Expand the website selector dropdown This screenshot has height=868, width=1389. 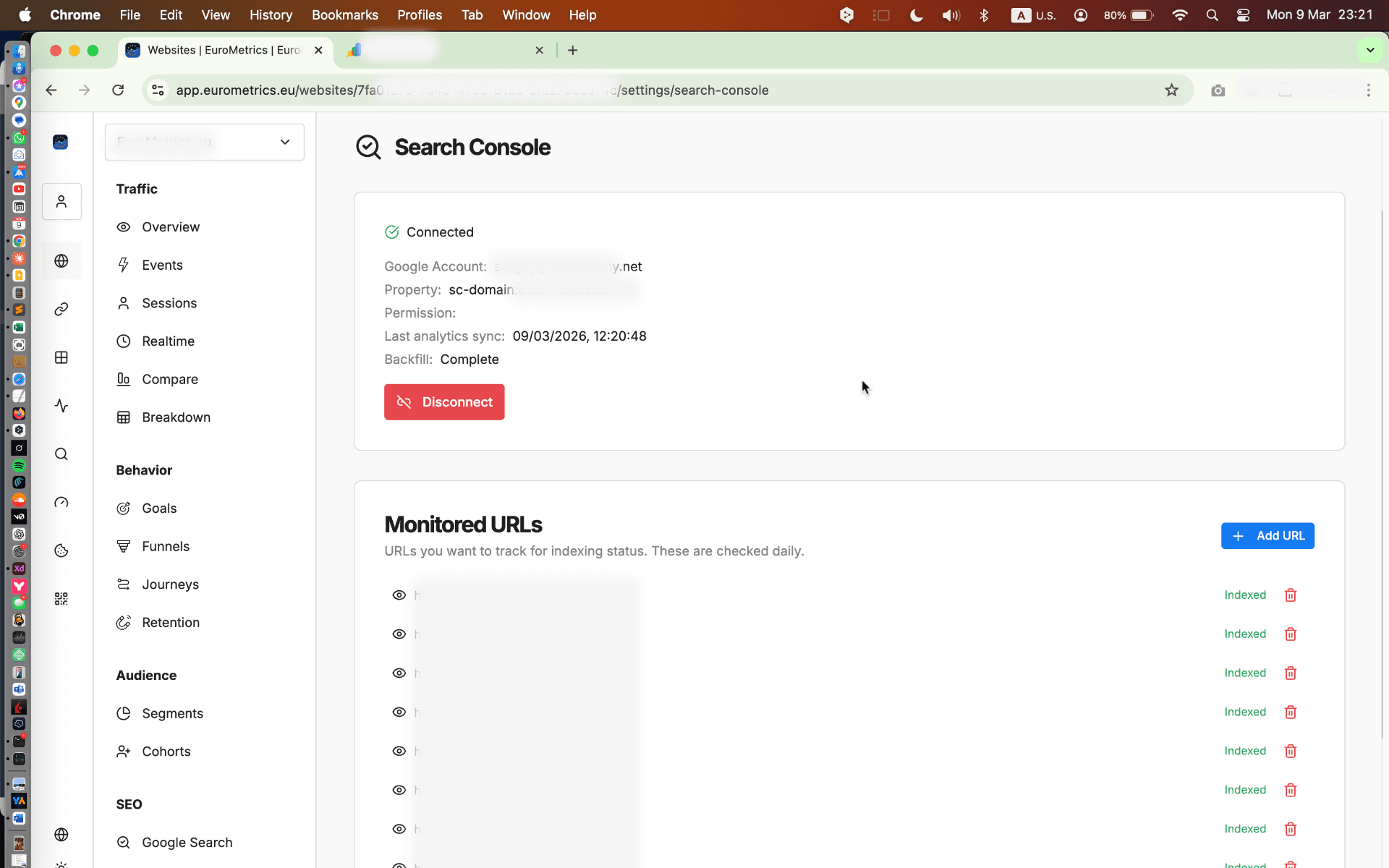point(205,142)
